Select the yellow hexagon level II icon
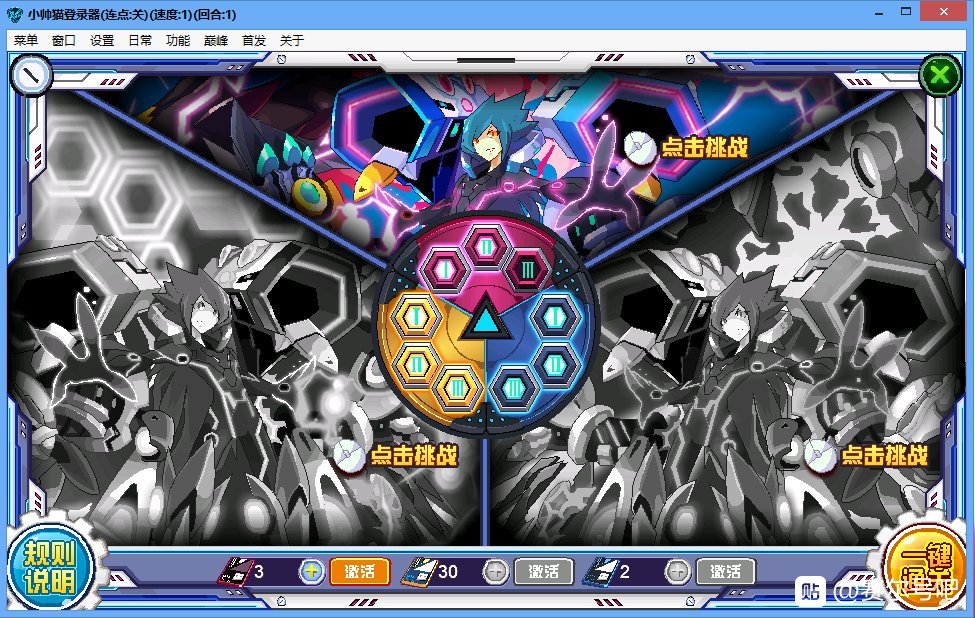This screenshot has width=975, height=618. [x=415, y=363]
